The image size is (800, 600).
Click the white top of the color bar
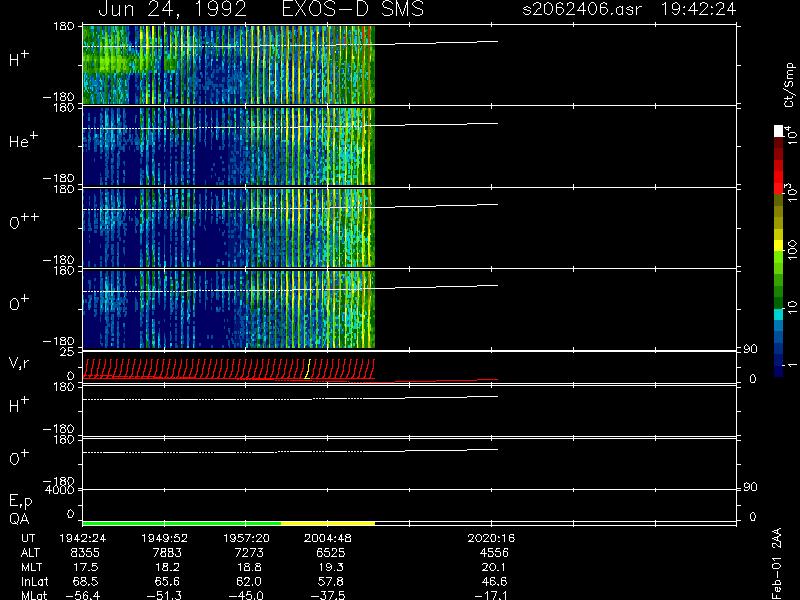pos(779,131)
